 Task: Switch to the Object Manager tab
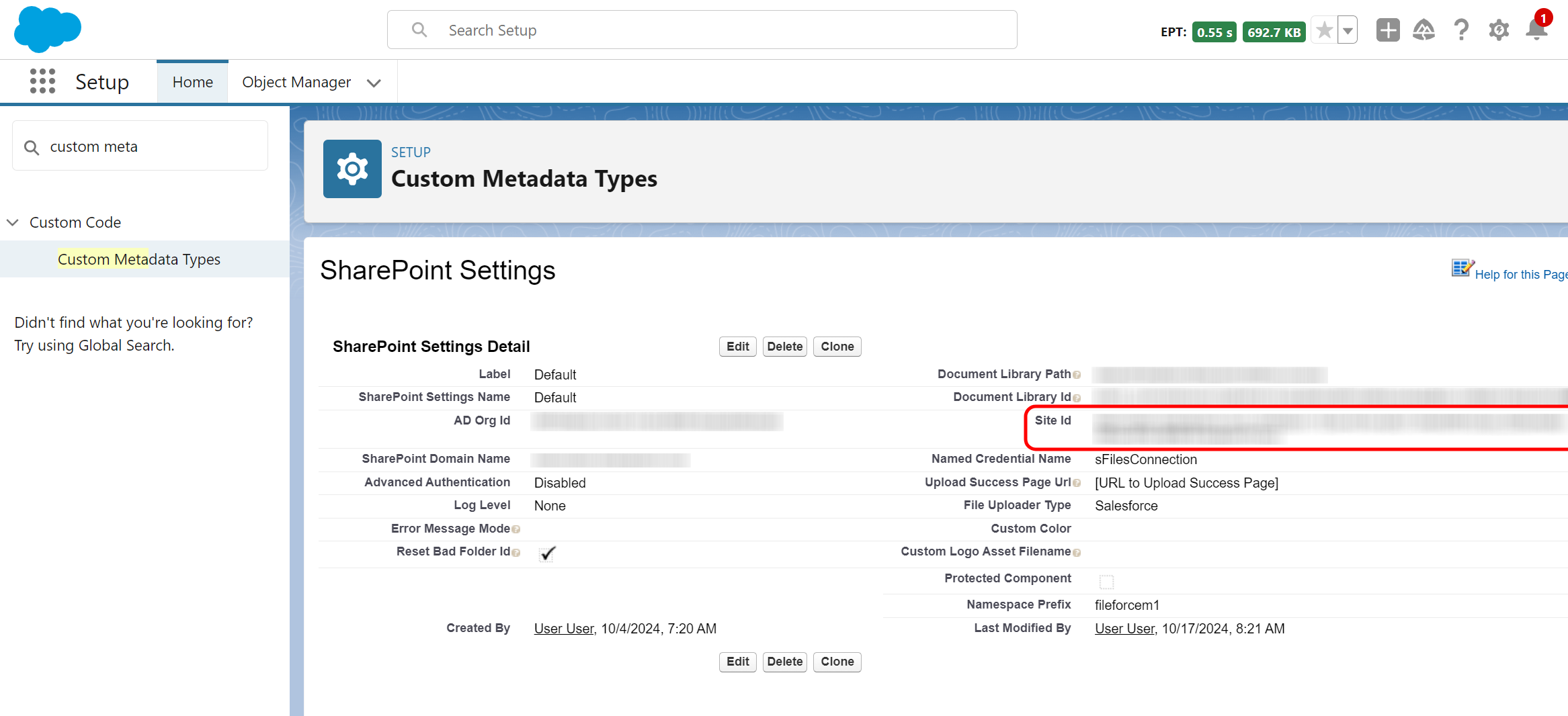pos(296,82)
